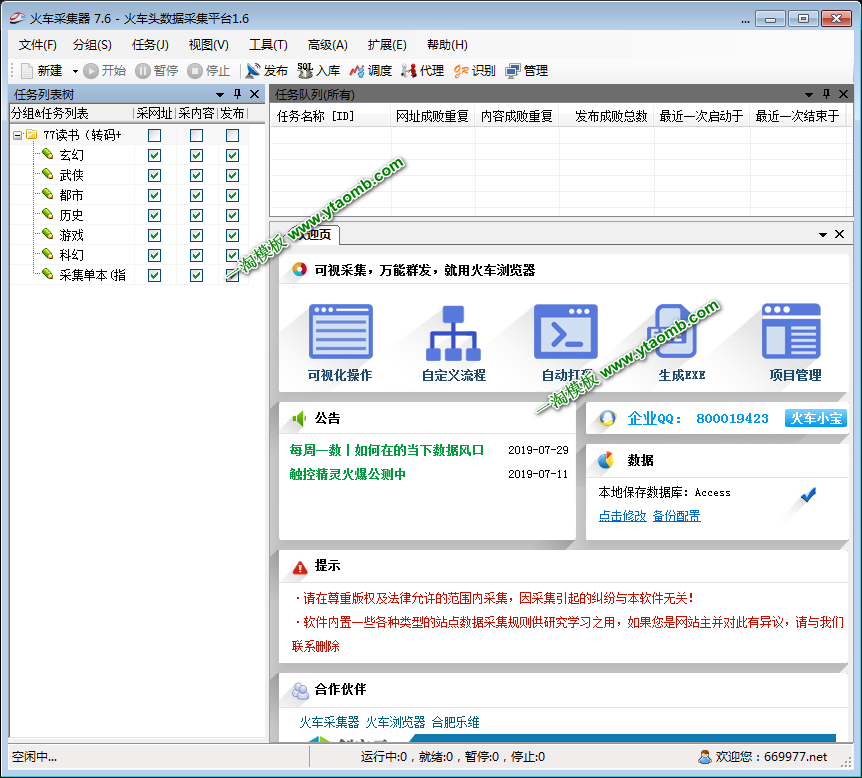Image resolution: width=862 pixels, height=778 pixels.
Task: Click the 备份配置 link
Action: (676, 516)
